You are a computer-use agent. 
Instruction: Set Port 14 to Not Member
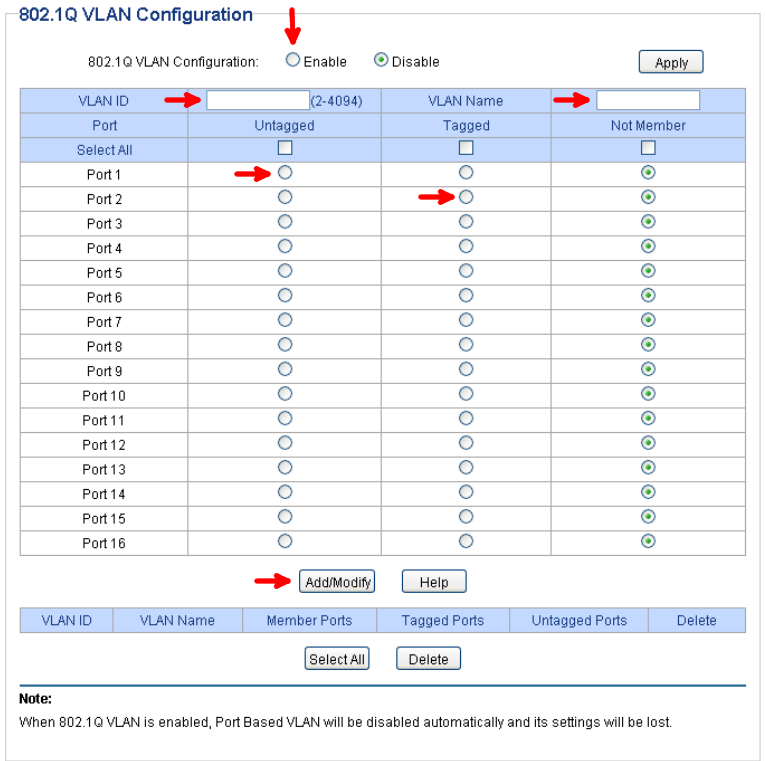pyautogui.click(x=648, y=492)
